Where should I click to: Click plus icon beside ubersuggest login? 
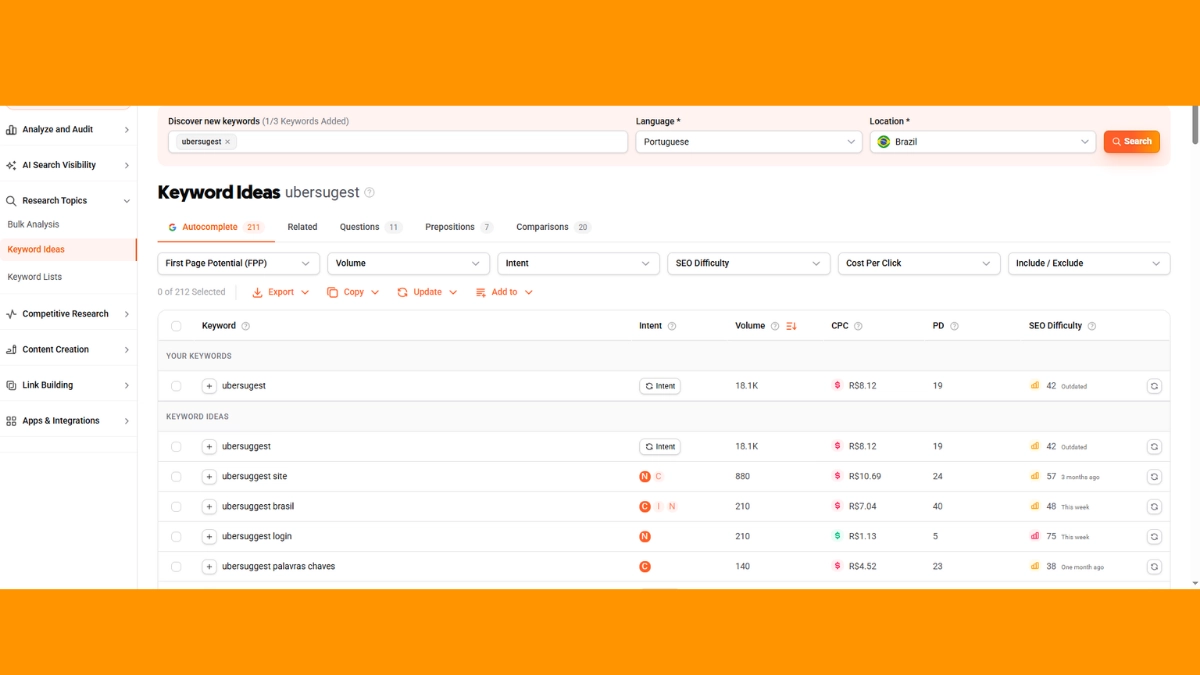coord(209,537)
